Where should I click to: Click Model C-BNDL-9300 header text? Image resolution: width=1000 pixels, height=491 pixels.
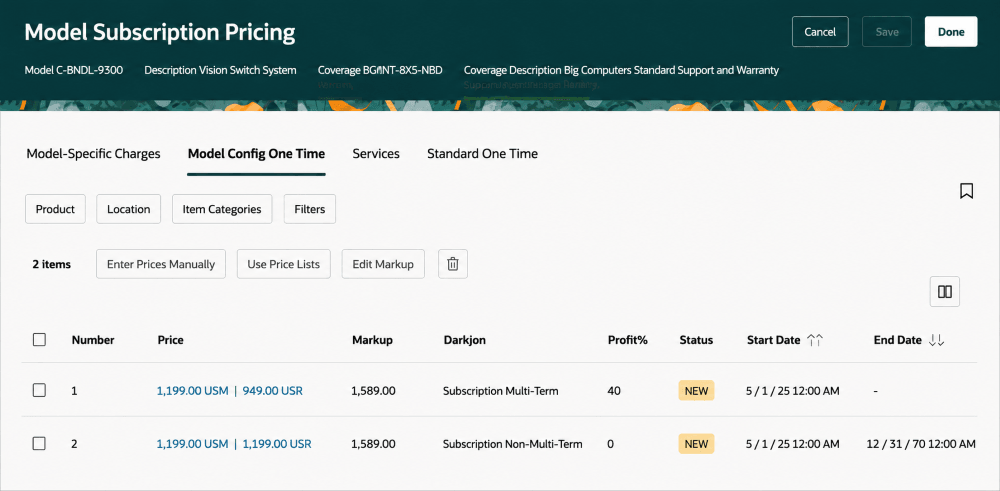click(x=73, y=70)
